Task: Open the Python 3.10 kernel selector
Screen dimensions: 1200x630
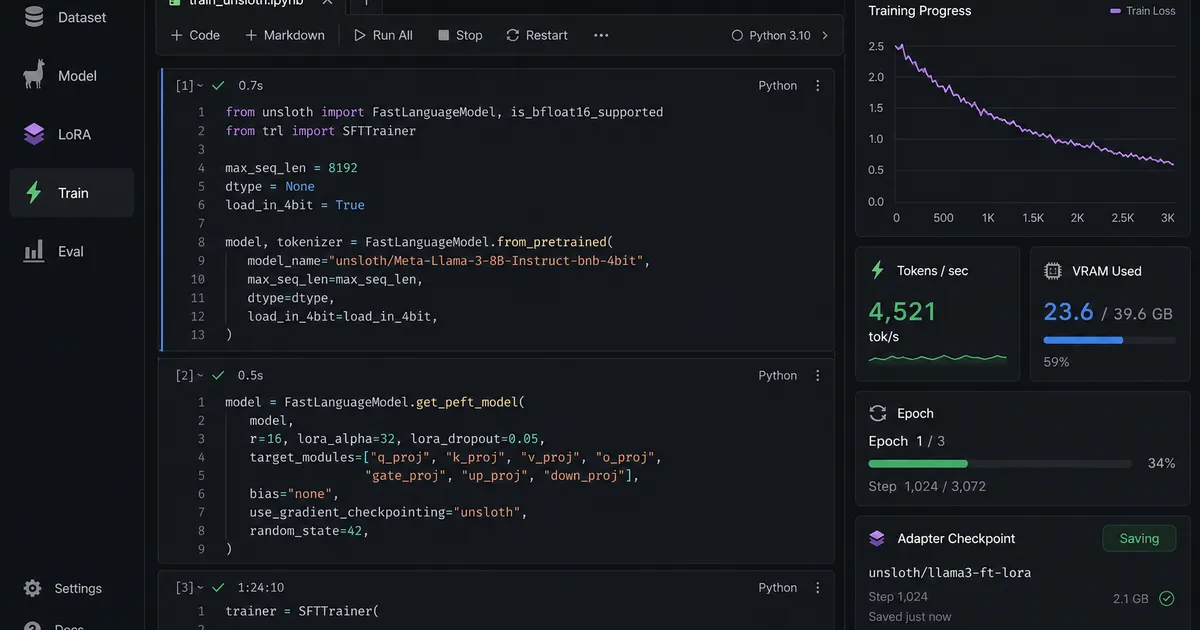Action: (780, 35)
